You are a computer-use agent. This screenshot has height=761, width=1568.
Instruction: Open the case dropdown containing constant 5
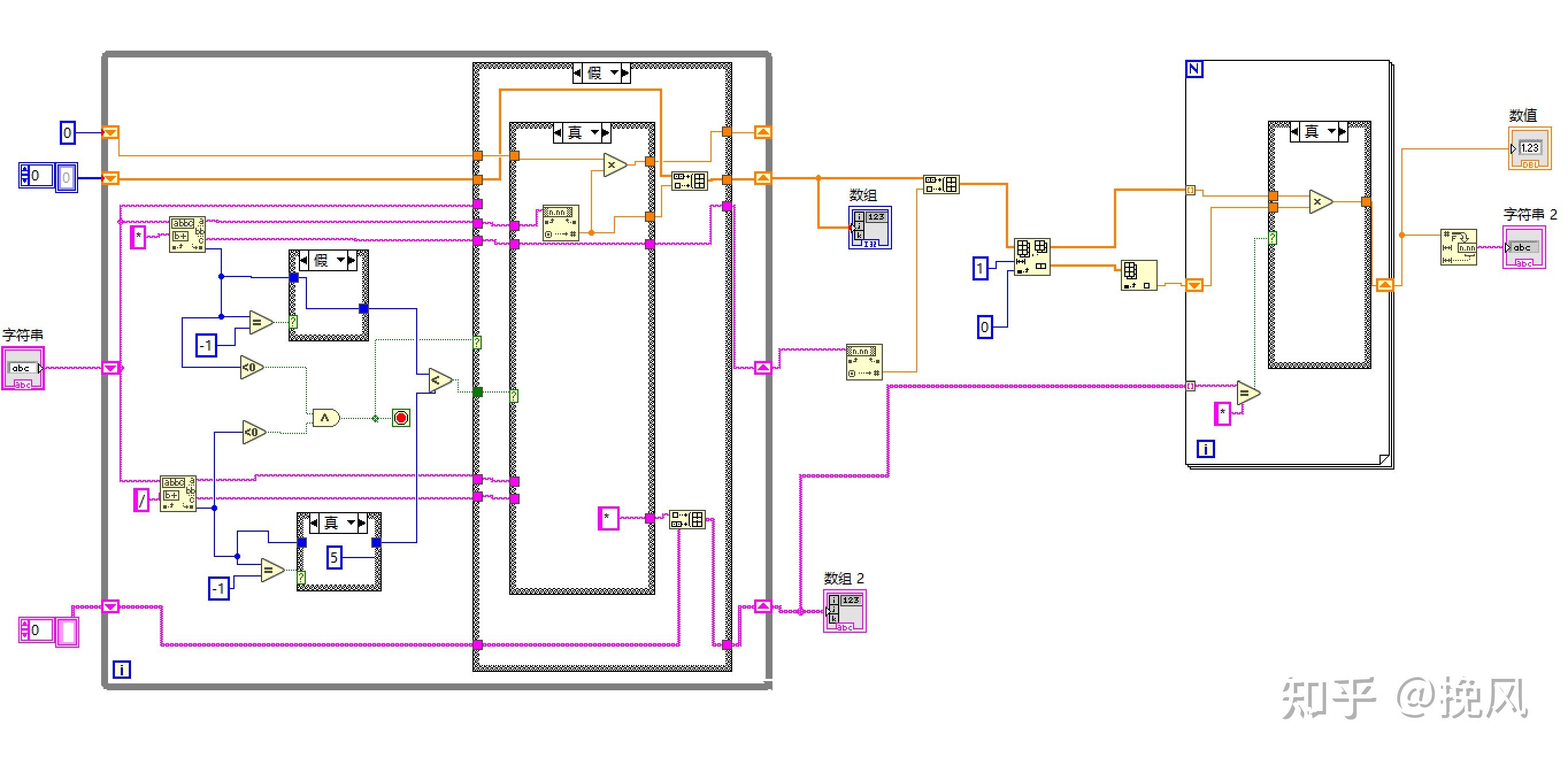coord(351,522)
